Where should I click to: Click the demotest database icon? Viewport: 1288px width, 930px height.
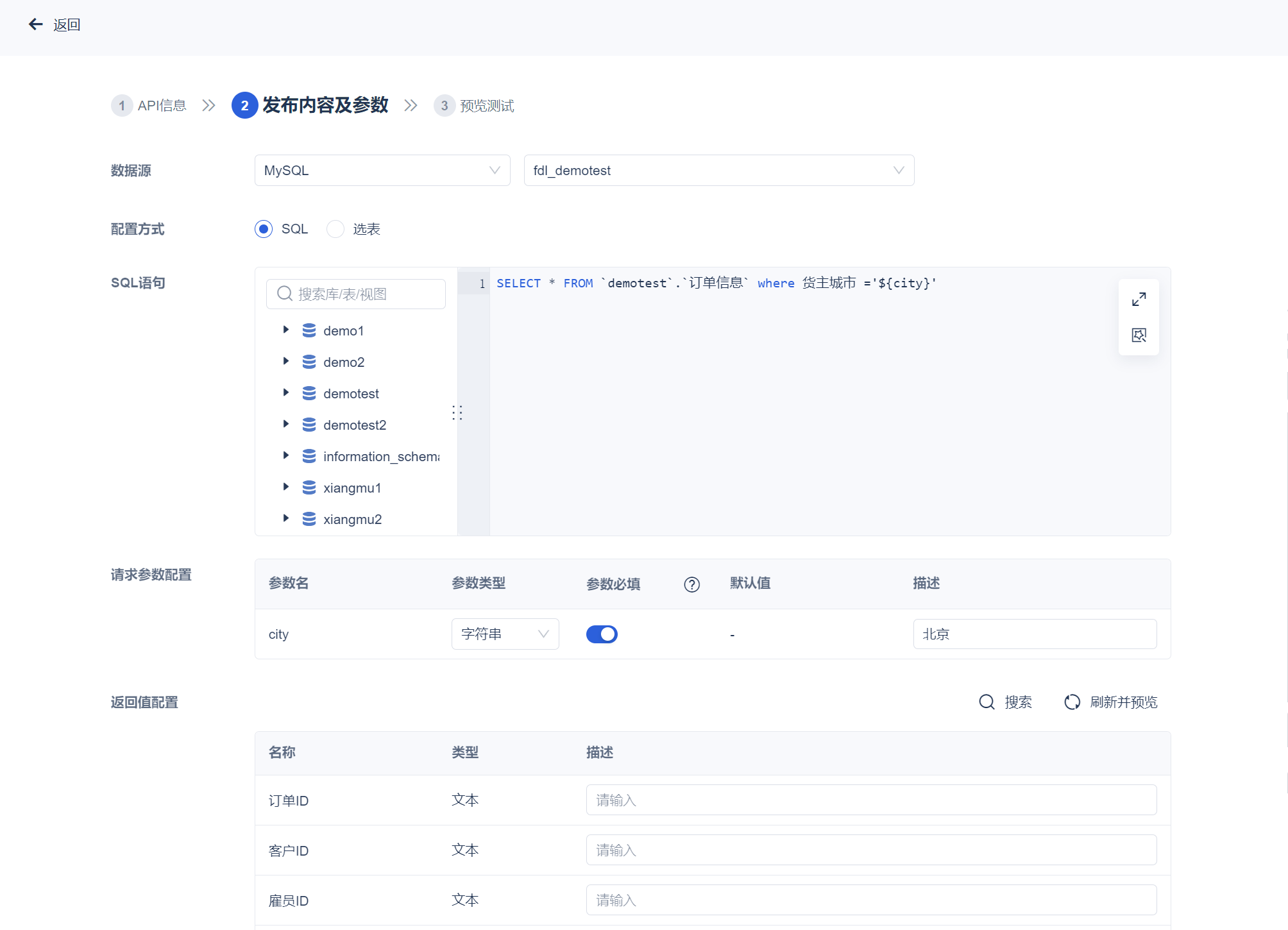pos(309,393)
